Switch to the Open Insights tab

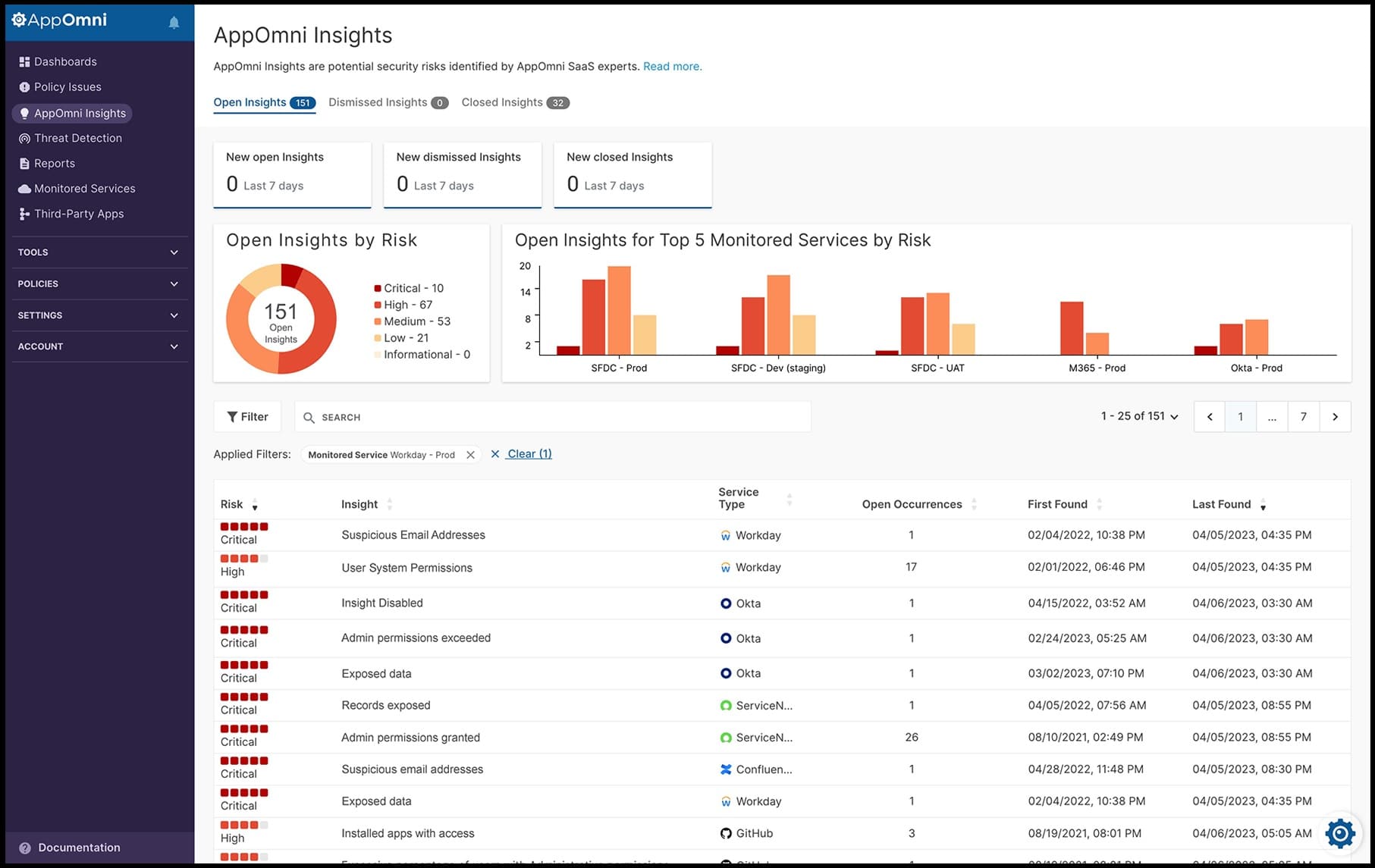(x=264, y=102)
